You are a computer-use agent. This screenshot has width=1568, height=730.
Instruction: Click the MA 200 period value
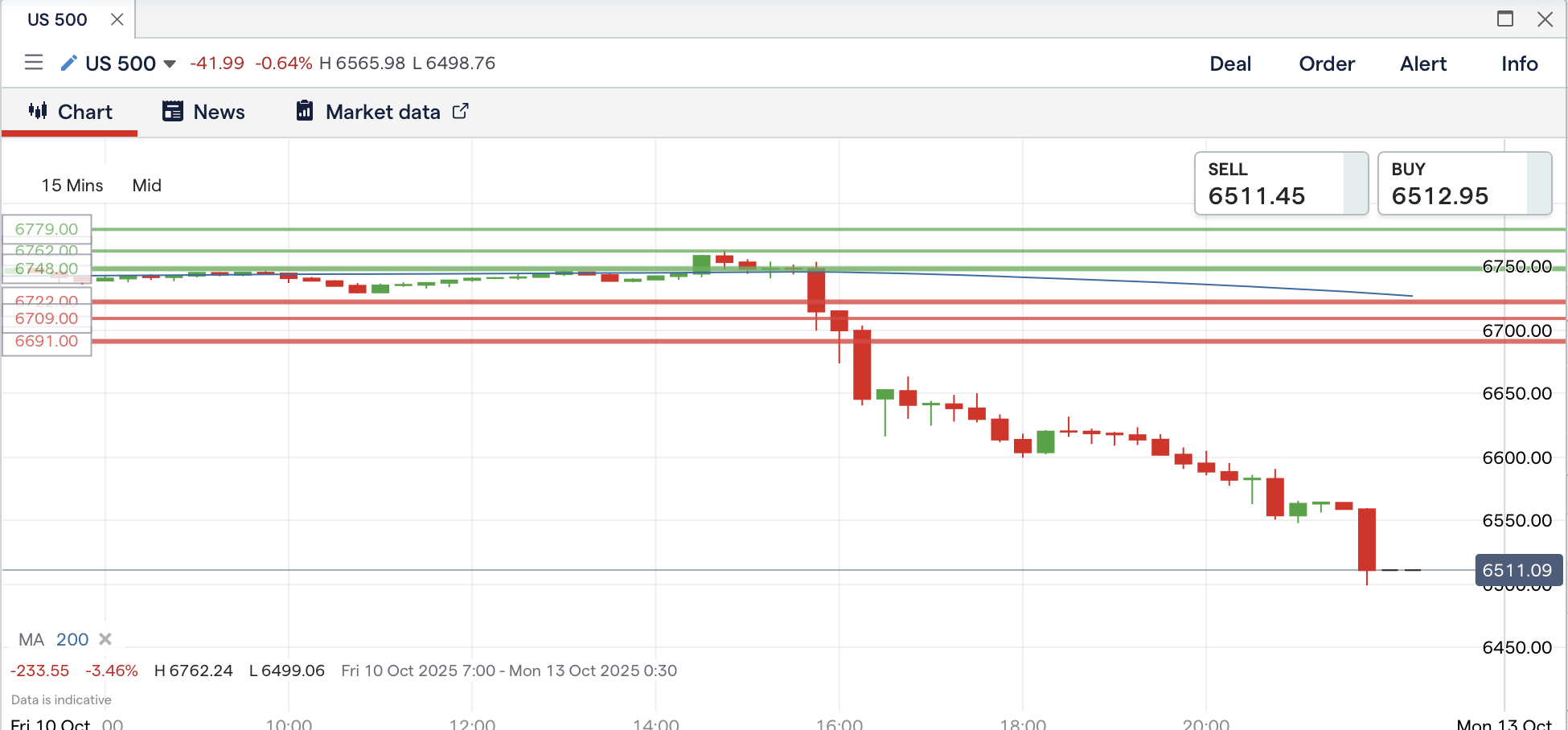click(x=72, y=639)
